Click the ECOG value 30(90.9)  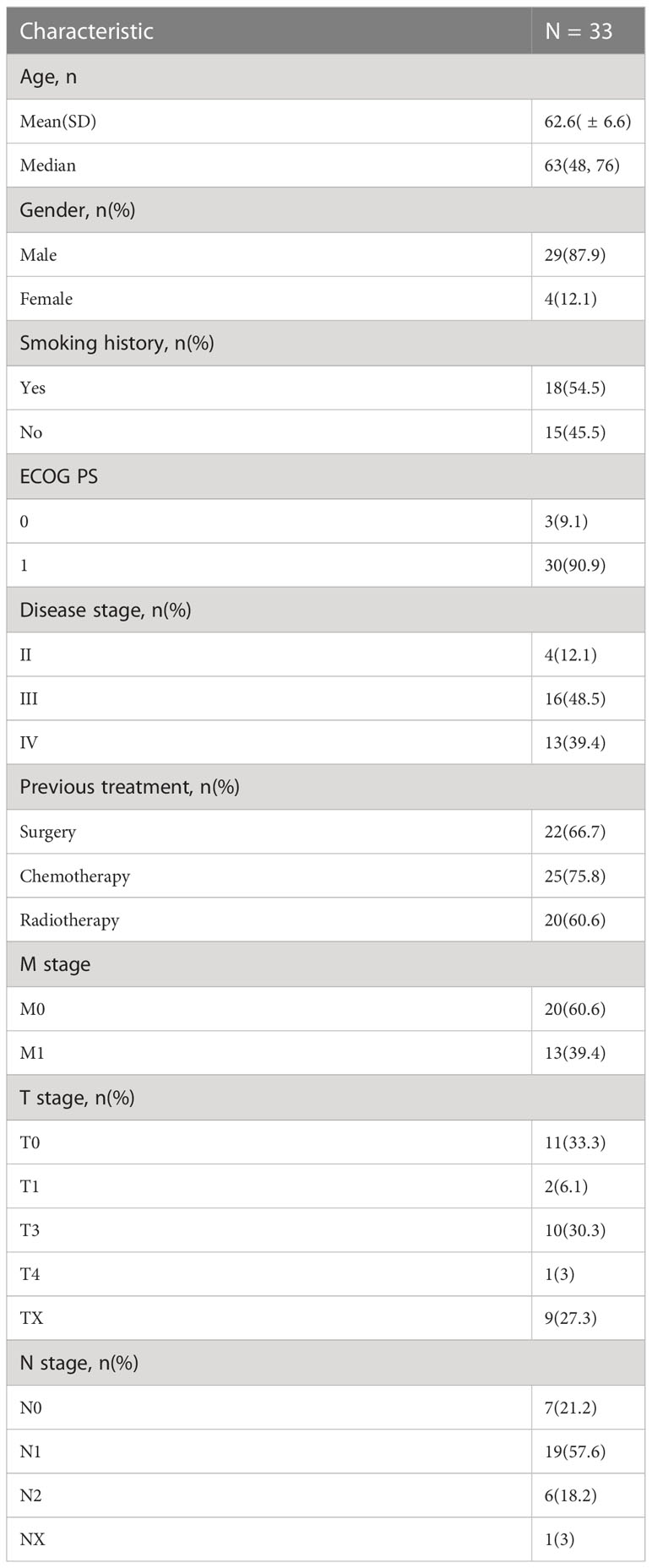(574, 566)
